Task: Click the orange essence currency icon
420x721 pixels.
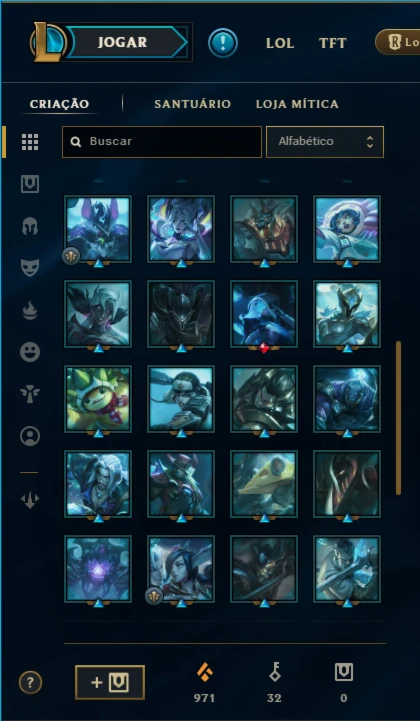Action: click(x=205, y=673)
